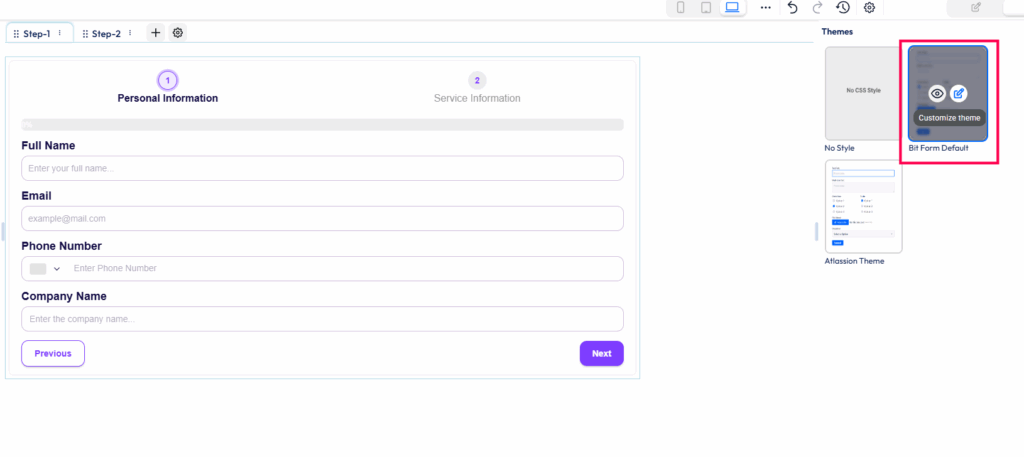This screenshot has width=1024, height=457.
Task: Select the Atlassion Theme thumbnail
Action: click(x=863, y=206)
